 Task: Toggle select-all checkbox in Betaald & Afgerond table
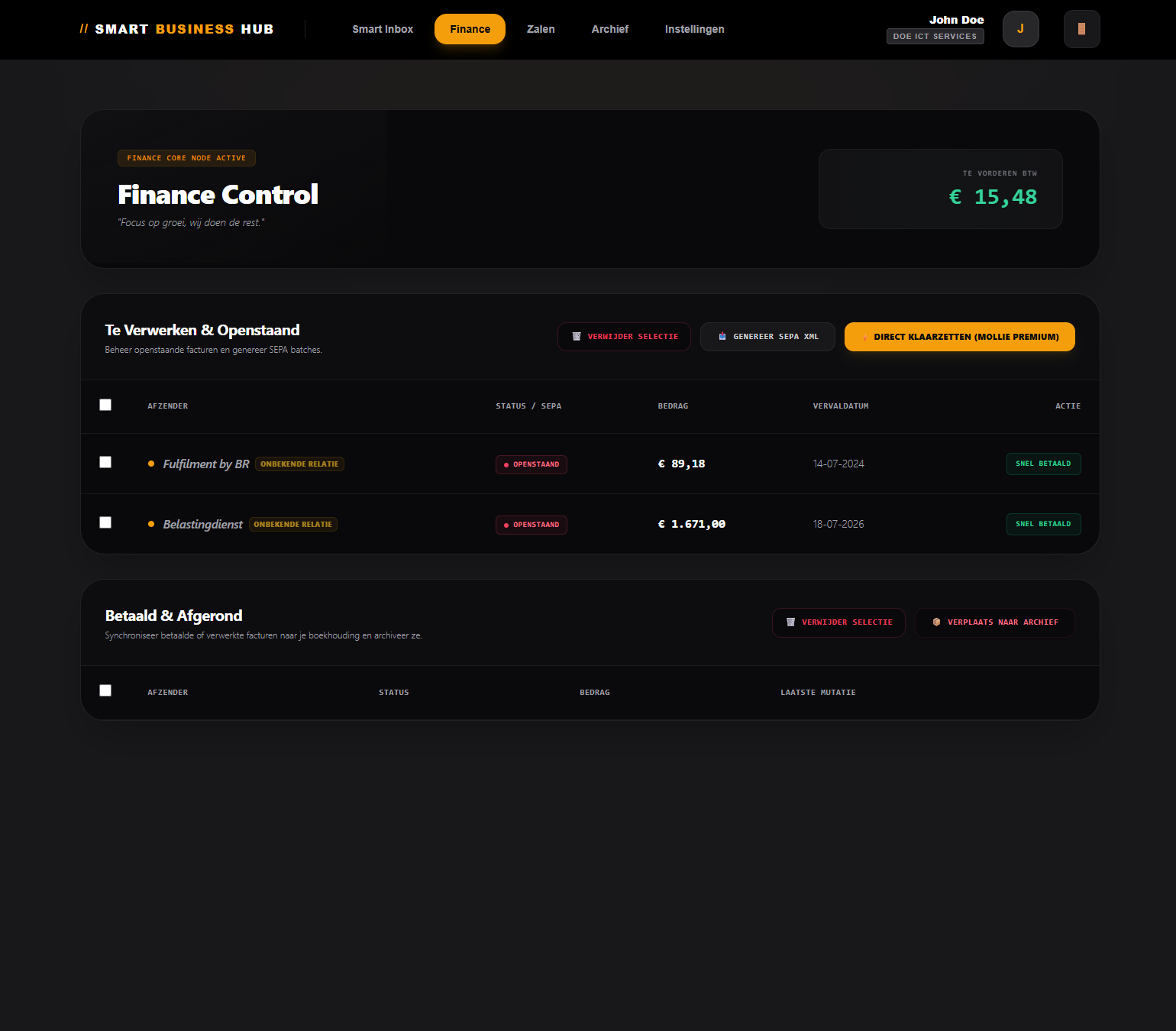coord(105,690)
